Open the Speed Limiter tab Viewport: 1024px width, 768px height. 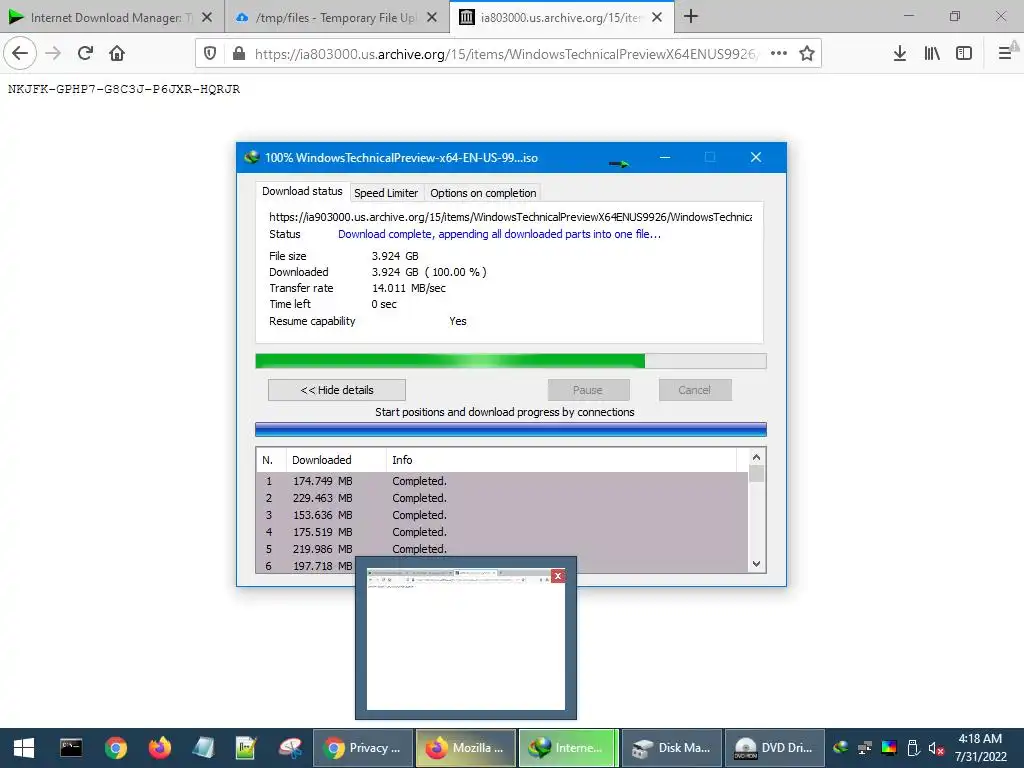386,193
